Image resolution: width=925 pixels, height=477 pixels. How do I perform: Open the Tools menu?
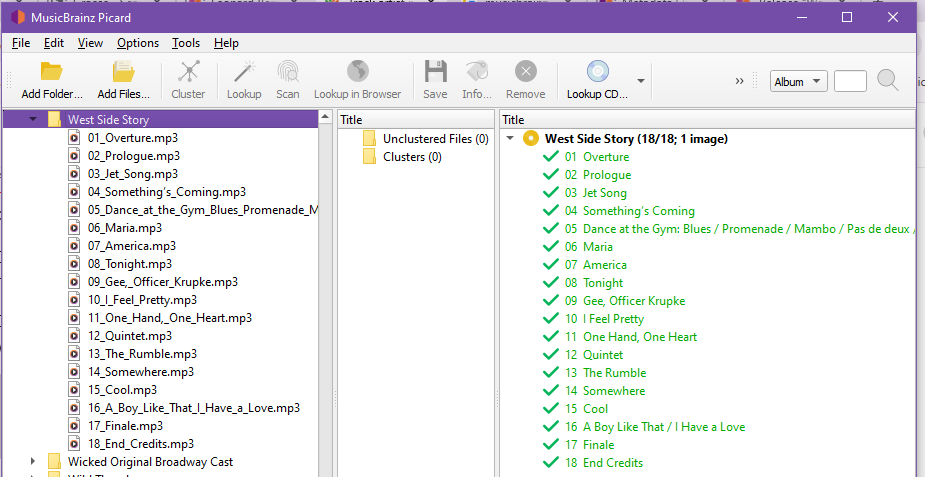pyautogui.click(x=186, y=43)
